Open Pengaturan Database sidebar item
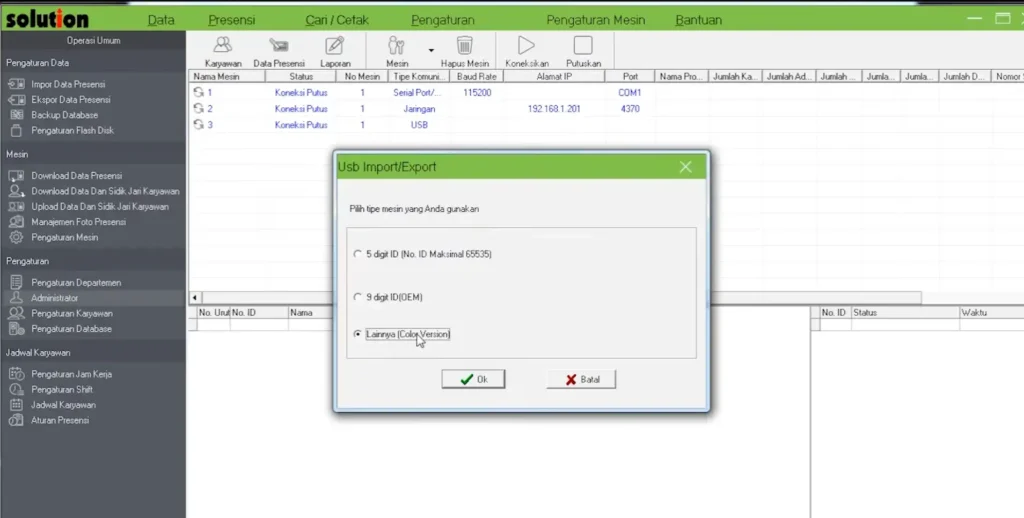 click(x=71, y=329)
